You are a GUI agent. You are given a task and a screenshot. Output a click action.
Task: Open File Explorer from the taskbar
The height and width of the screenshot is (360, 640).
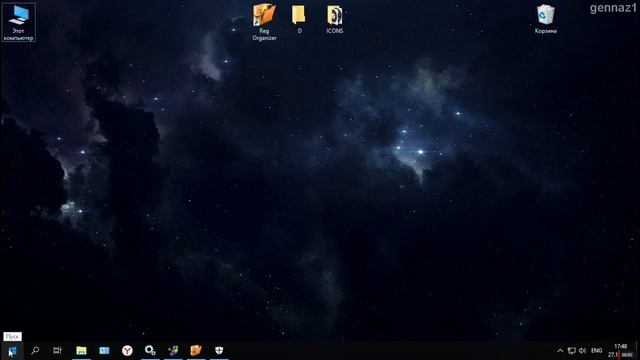(81, 351)
